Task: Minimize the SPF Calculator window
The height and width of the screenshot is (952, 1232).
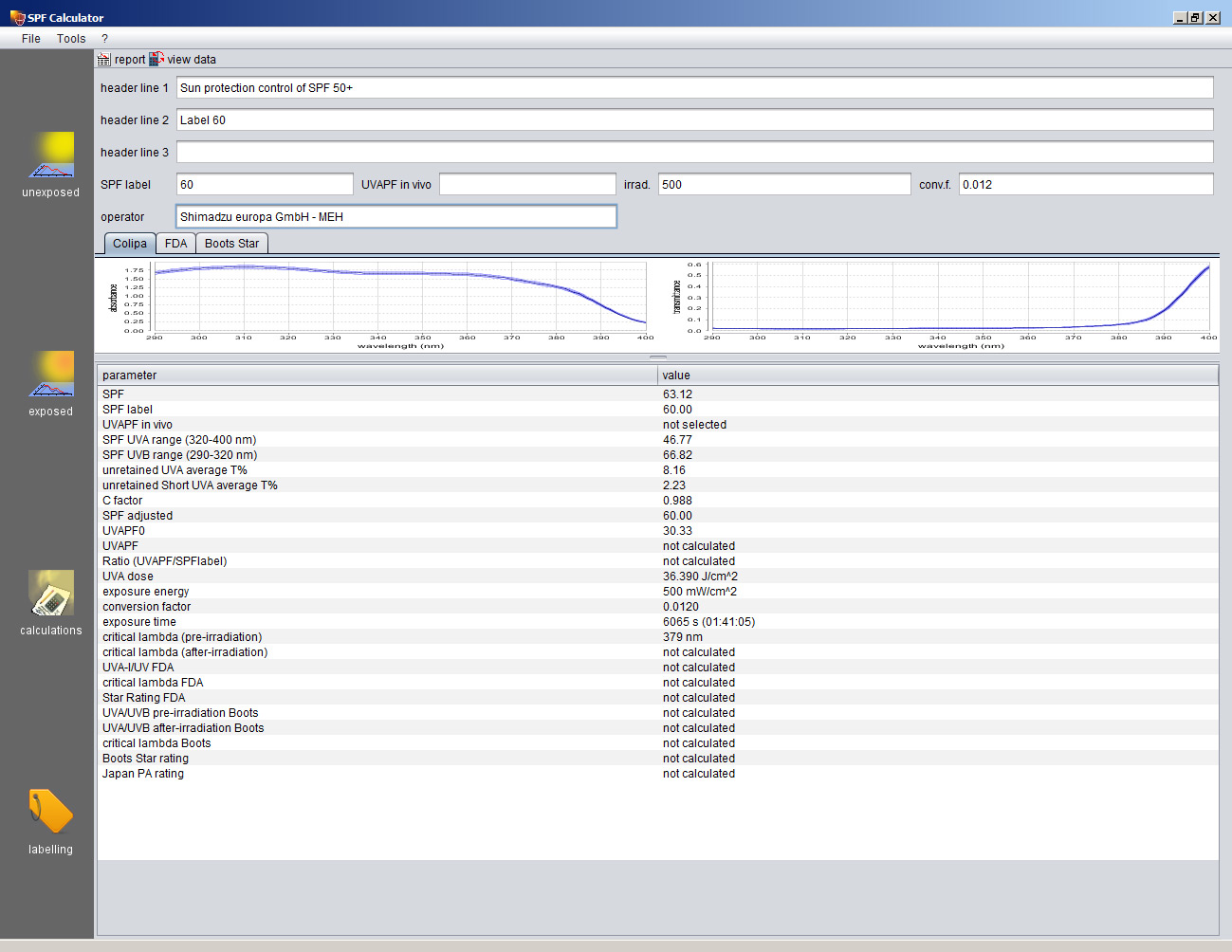Action: 1180,17
